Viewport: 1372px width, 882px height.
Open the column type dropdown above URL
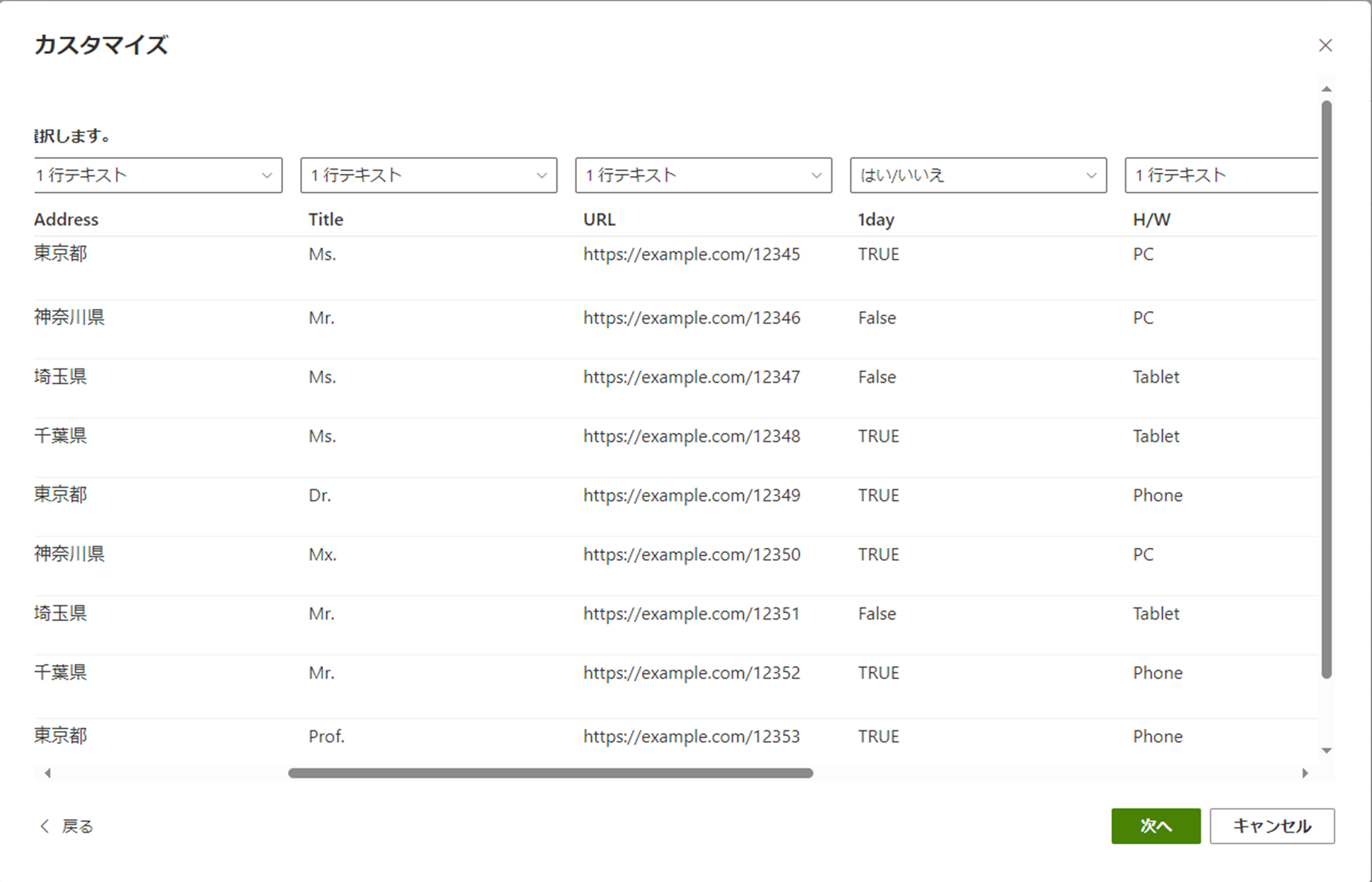(x=704, y=175)
